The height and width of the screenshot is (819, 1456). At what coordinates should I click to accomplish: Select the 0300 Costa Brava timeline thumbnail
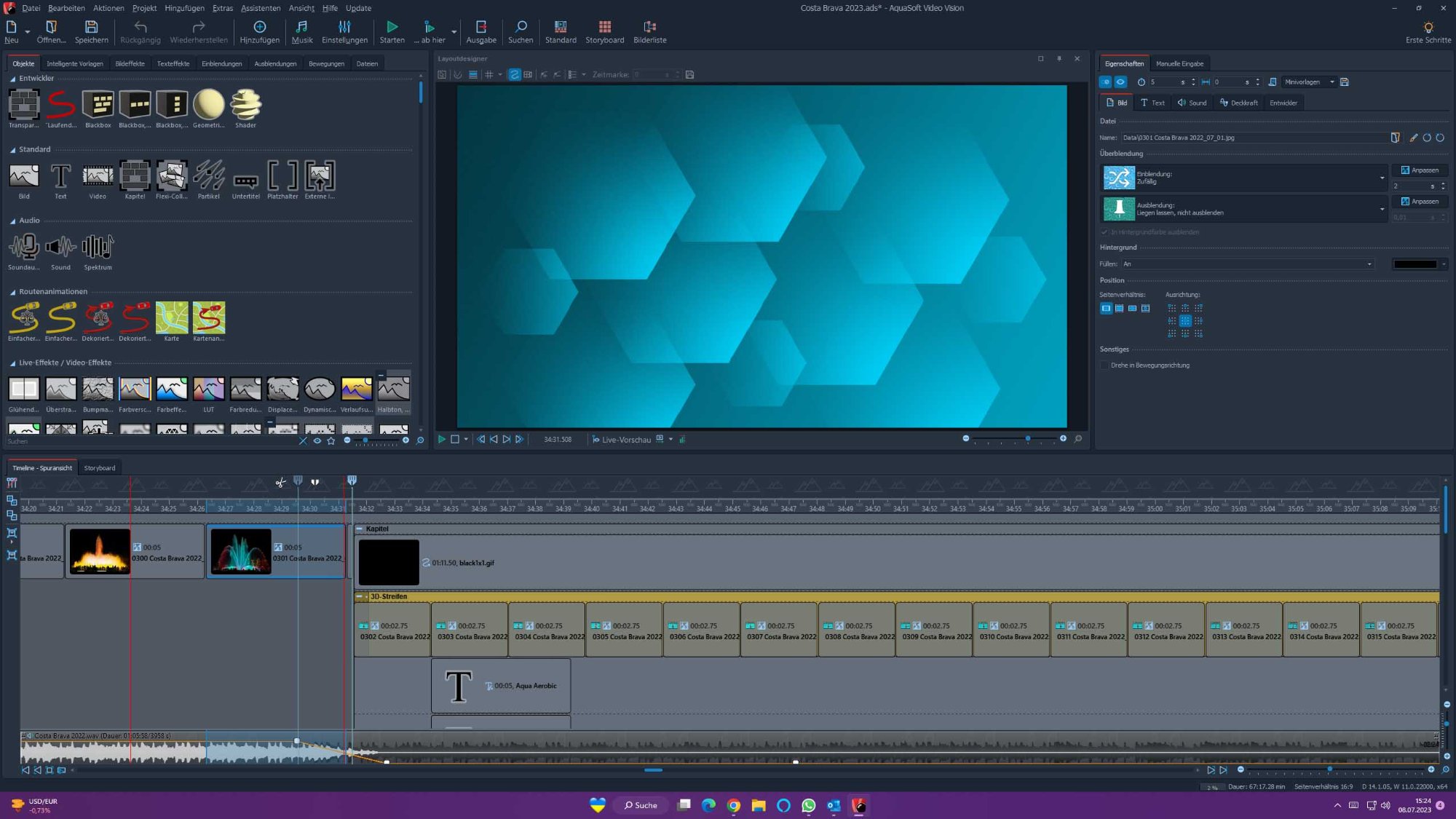tap(100, 551)
